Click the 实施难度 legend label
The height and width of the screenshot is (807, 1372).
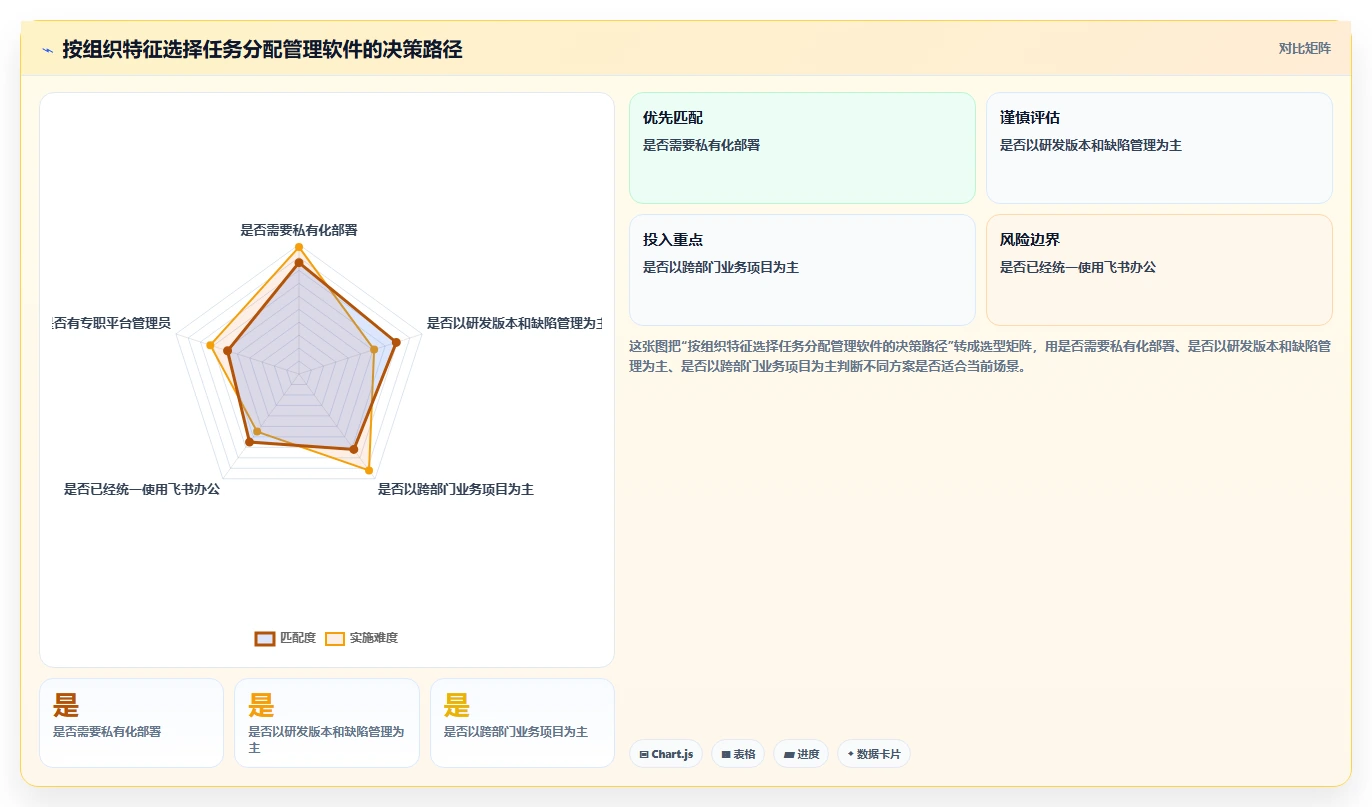(x=373, y=638)
